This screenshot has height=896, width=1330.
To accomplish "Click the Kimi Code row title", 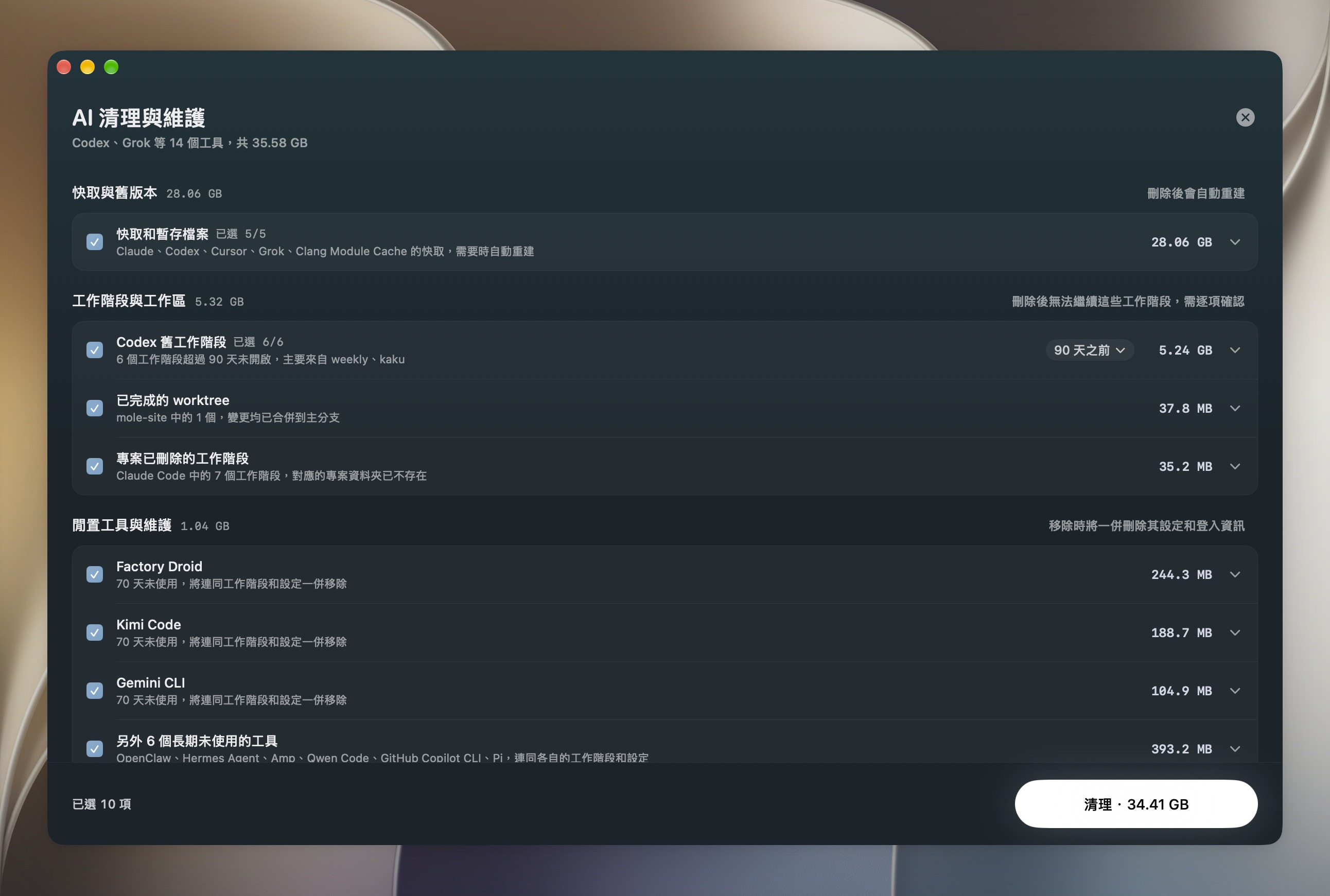I will pos(149,625).
